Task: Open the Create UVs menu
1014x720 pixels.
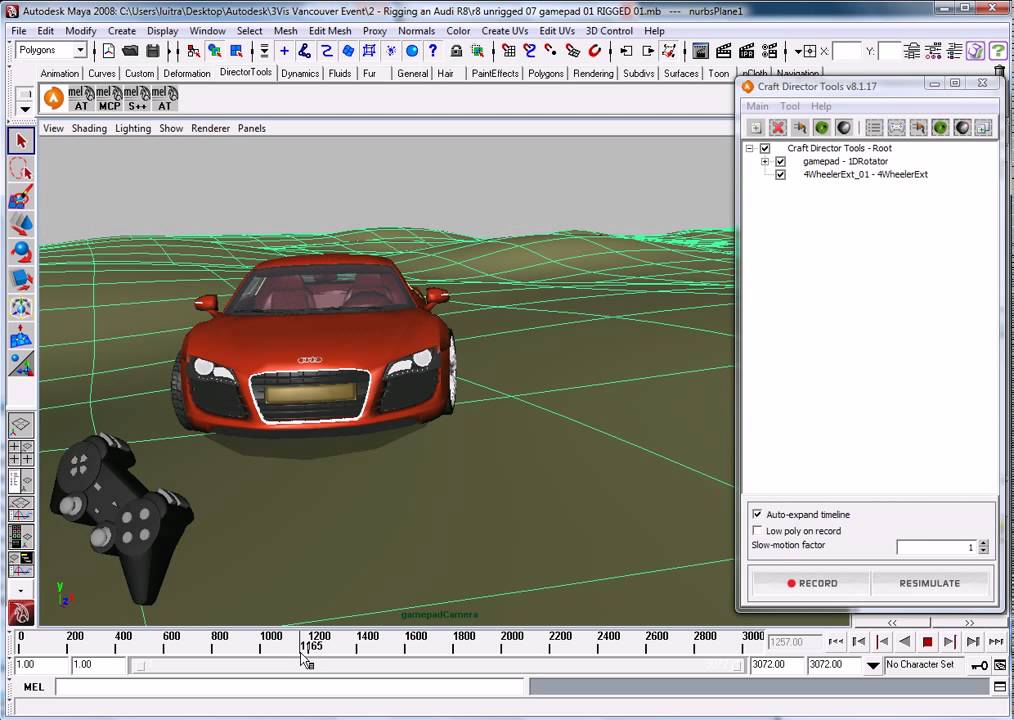Action: click(x=504, y=30)
